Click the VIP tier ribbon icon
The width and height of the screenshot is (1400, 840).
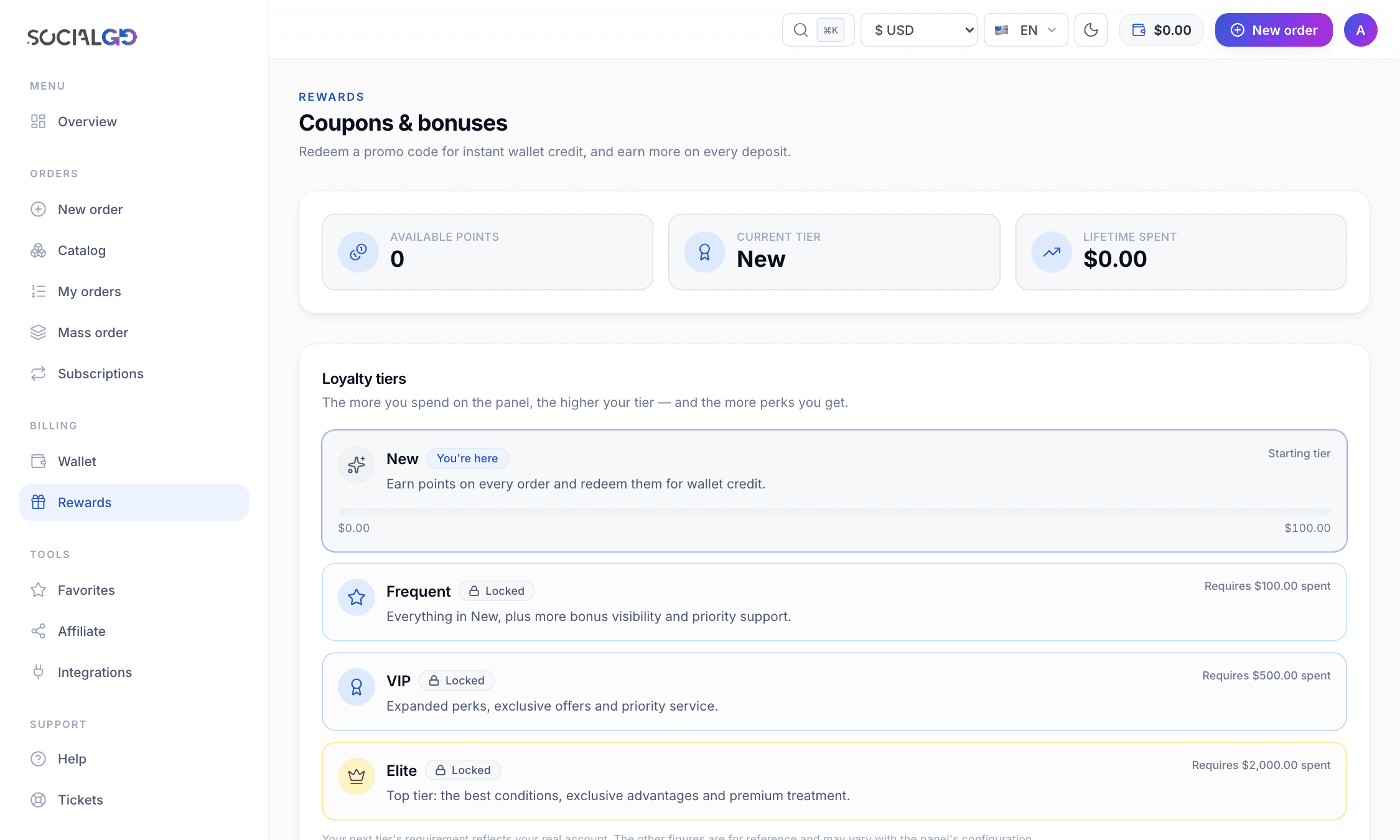click(x=357, y=687)
